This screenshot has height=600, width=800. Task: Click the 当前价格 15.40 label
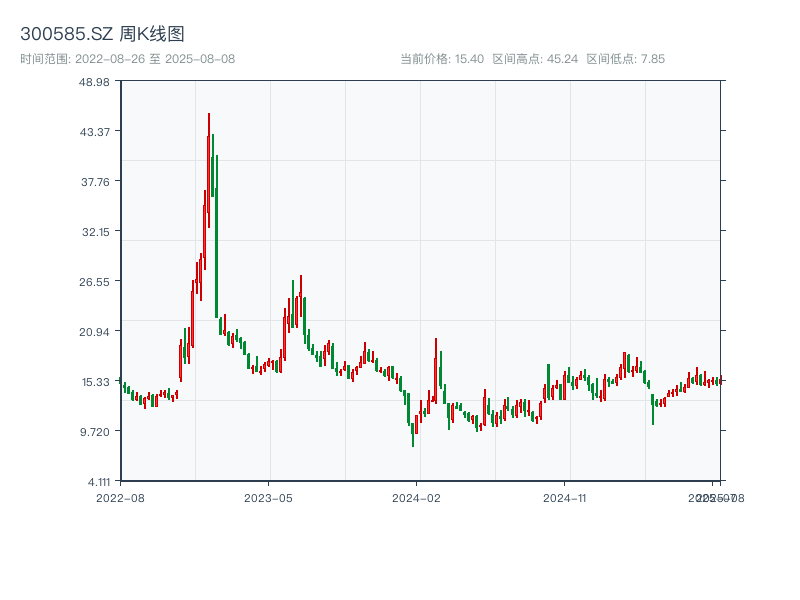pyautogui.click(x=441, y=59)
